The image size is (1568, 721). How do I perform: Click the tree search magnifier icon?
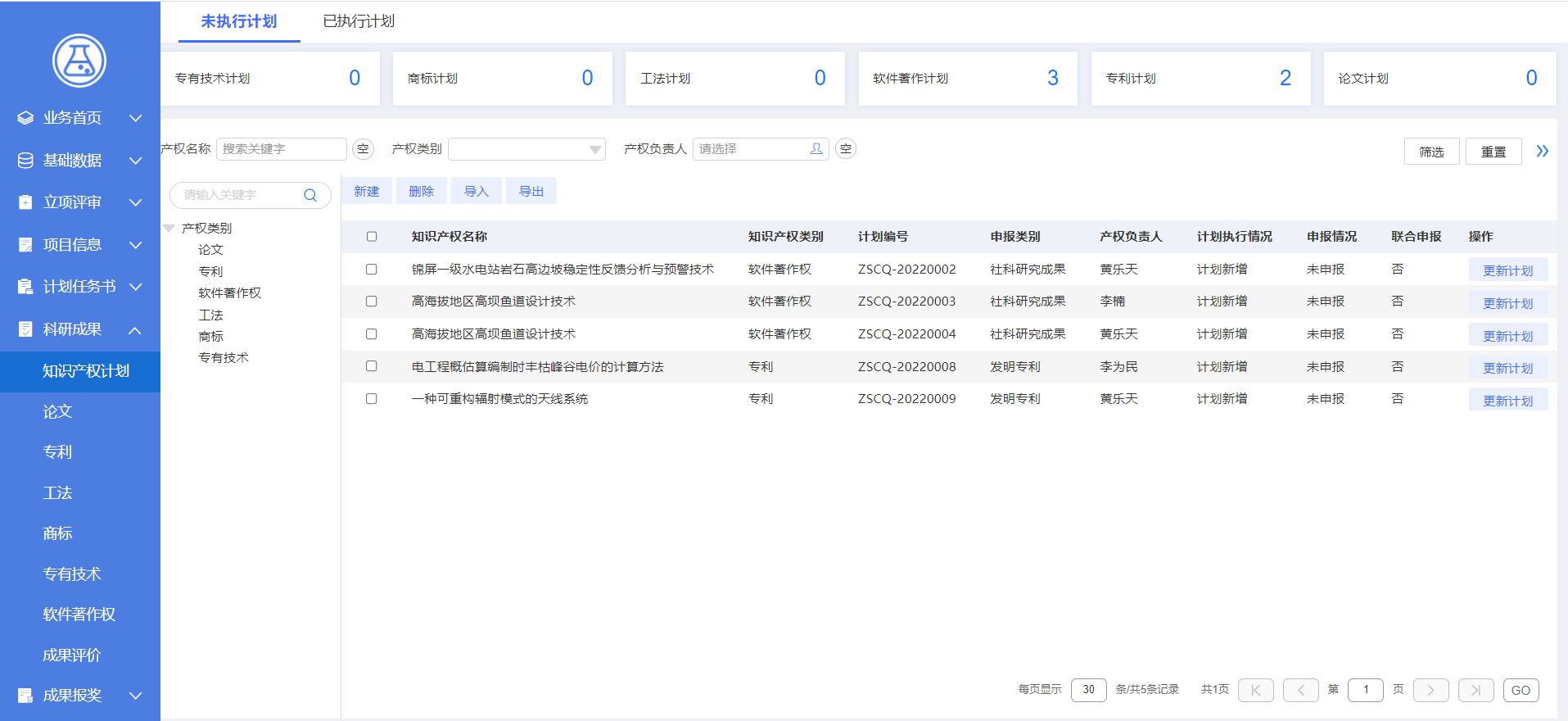pyautogui.click(x=310, y=195)
